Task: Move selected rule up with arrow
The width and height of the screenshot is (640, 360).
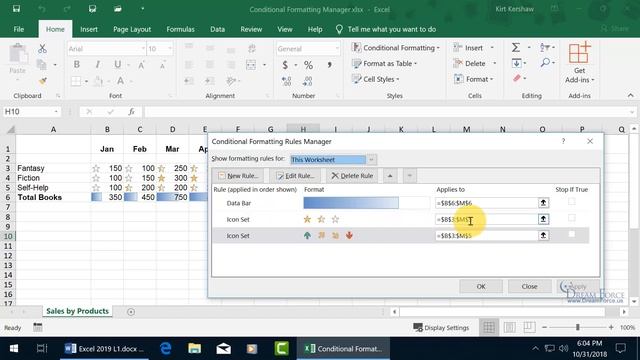Action: (x=390, y=176)
